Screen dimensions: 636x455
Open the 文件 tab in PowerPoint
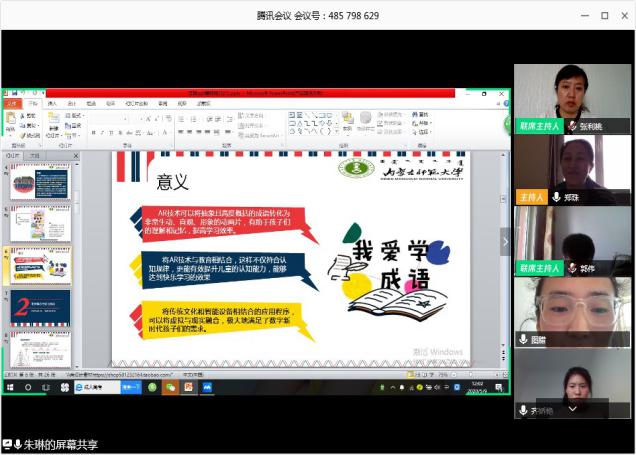pos(11,103)
